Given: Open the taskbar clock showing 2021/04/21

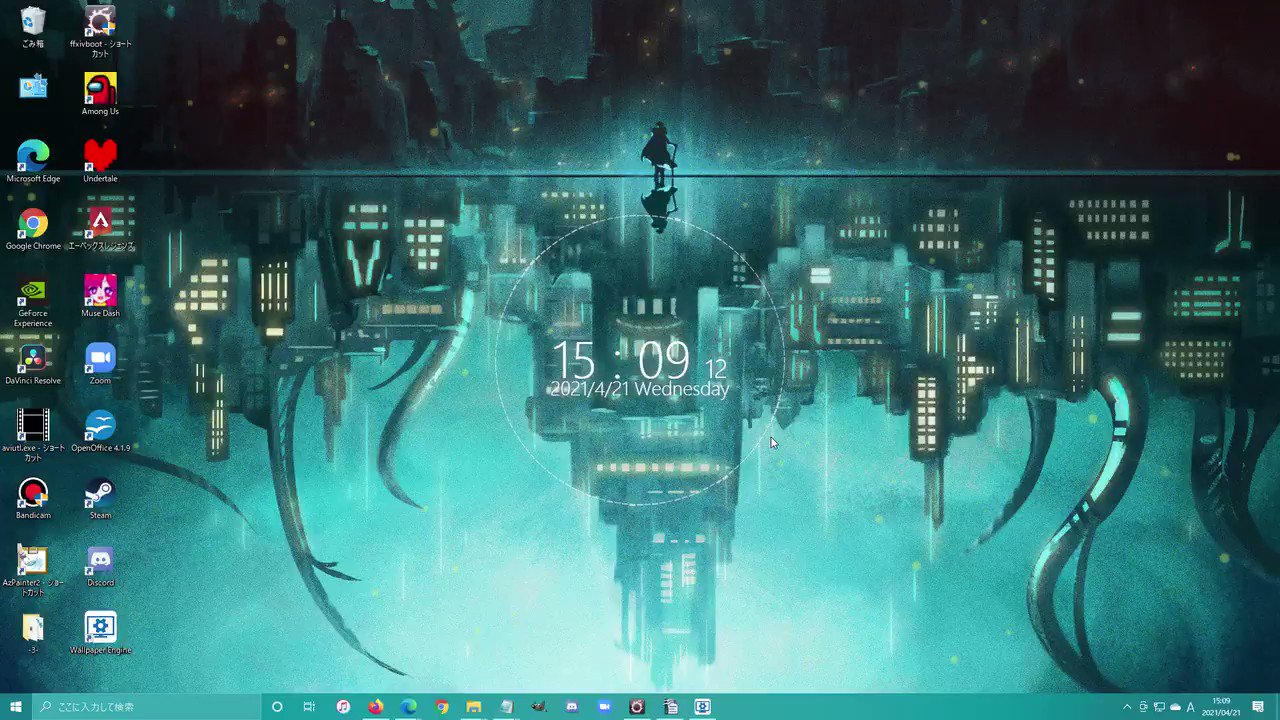Looking at the screenshot, I should coord(1221,707).
